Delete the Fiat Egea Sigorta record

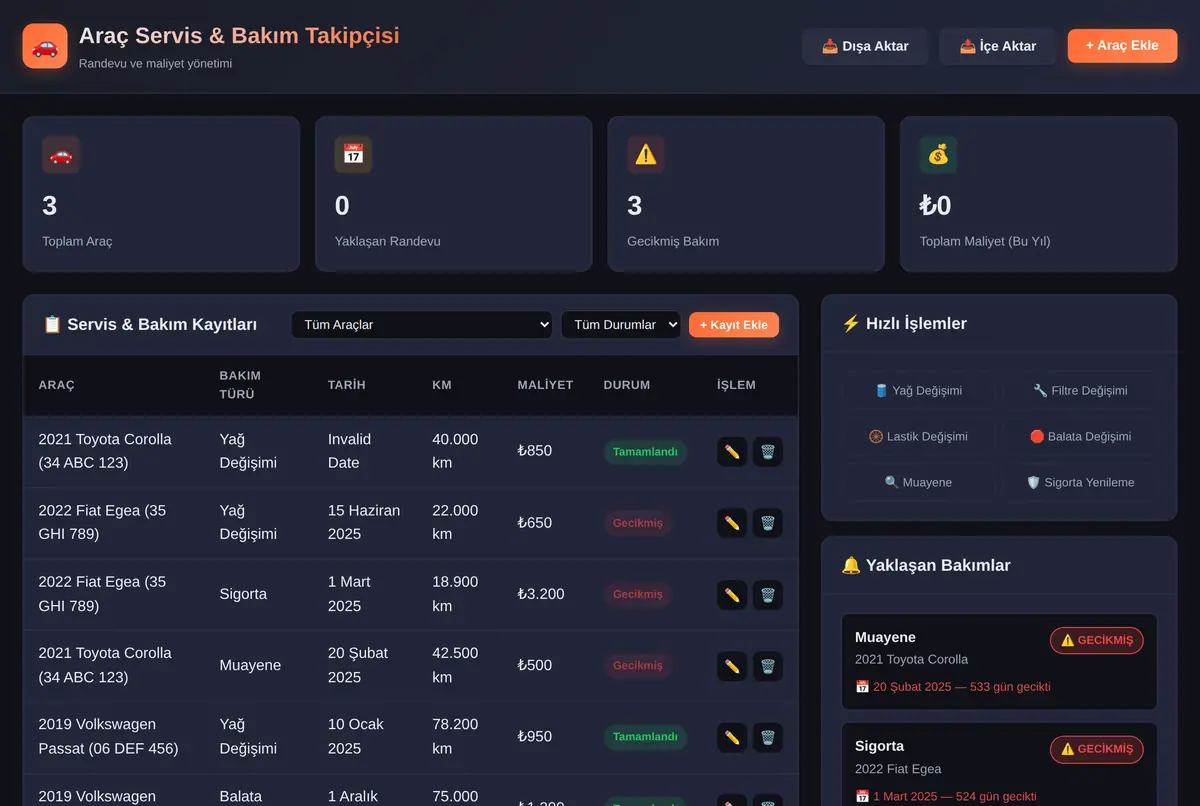click(768, 595)
